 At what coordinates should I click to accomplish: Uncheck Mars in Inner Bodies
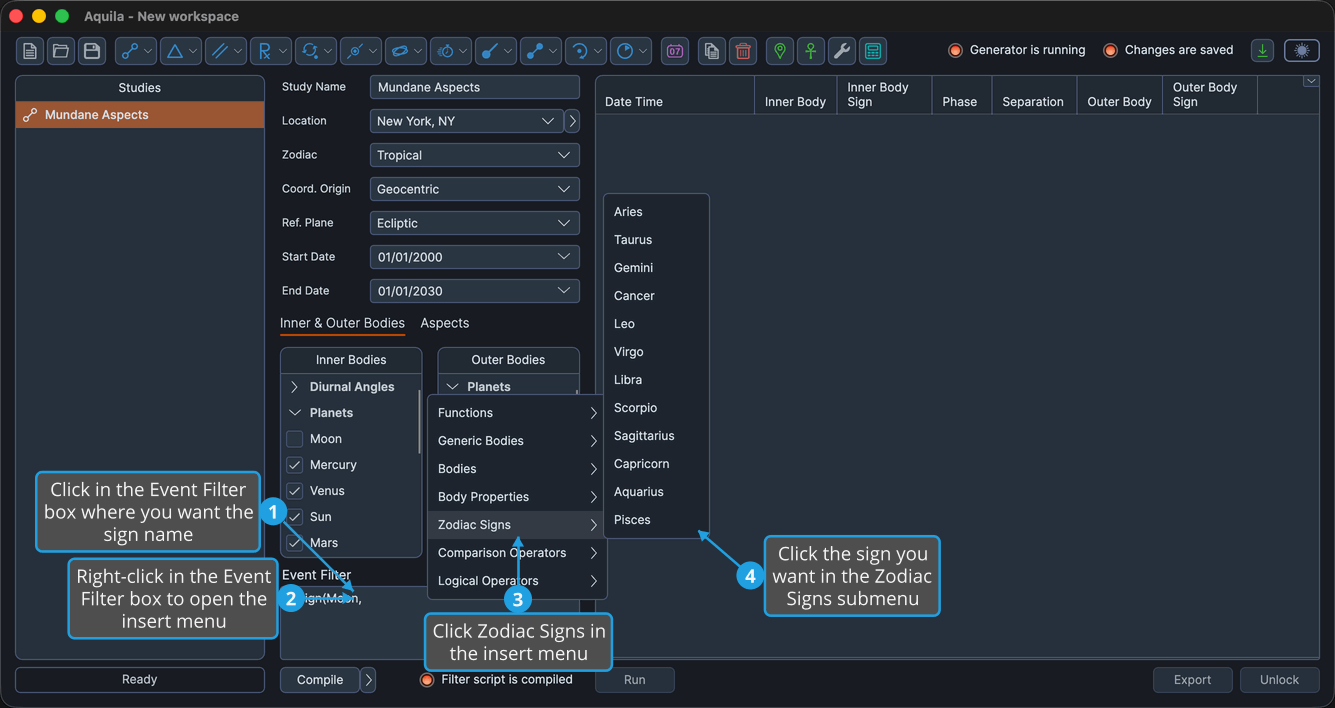pyautogui.click(x=294, y=543)
